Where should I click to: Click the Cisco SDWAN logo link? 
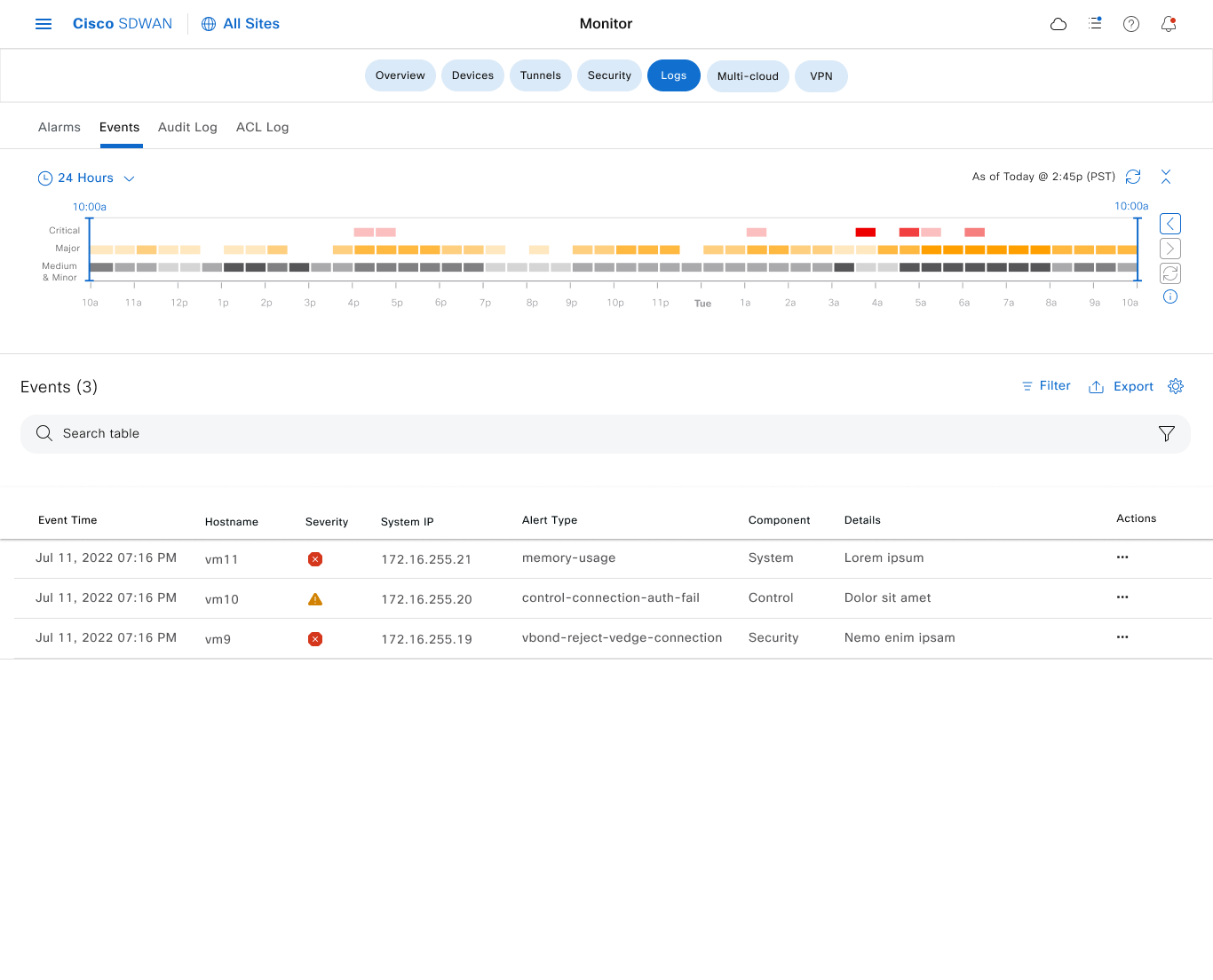tap(123, 24)
